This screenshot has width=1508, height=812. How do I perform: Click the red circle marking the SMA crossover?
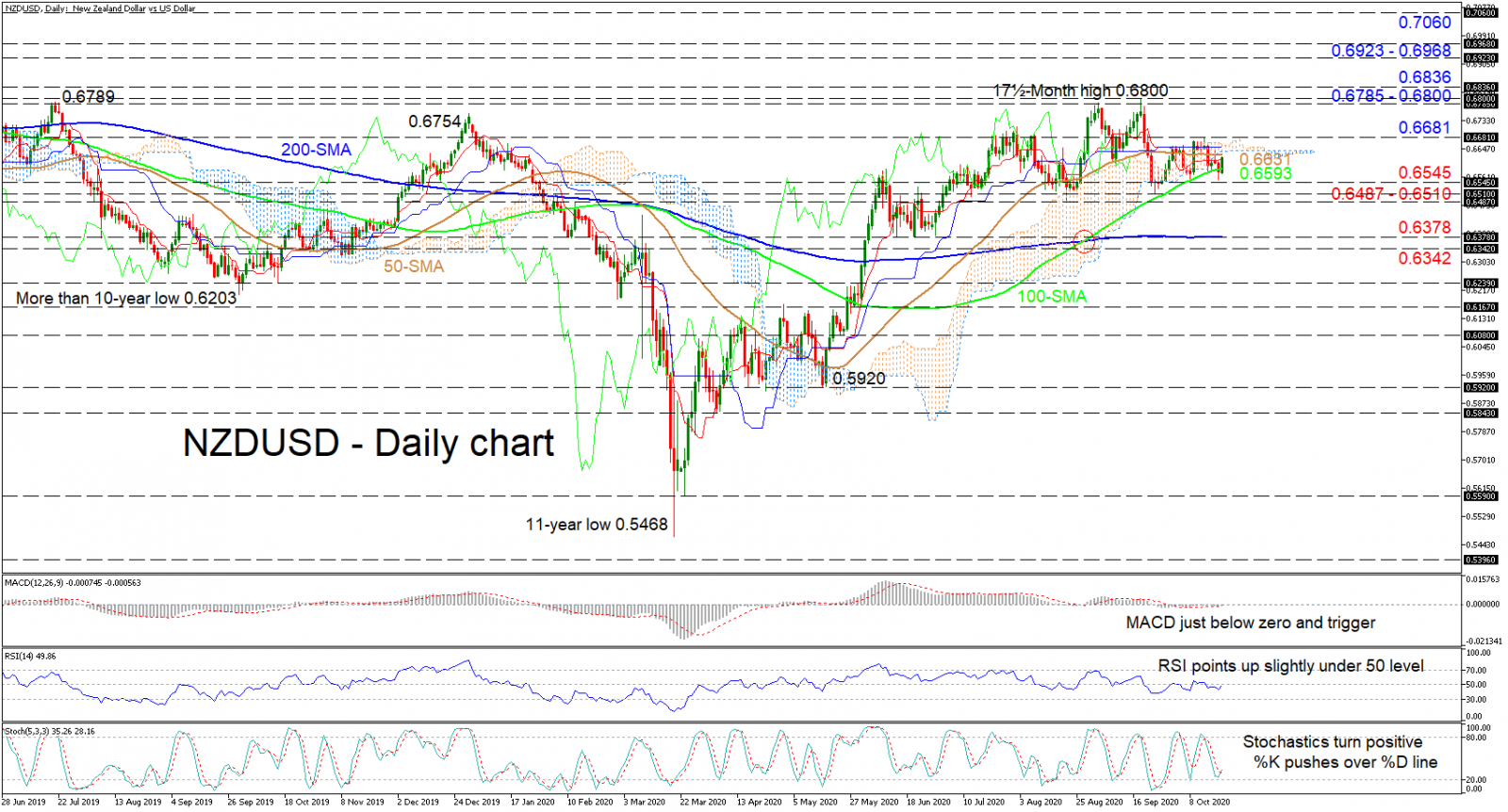pos(1084,240)
